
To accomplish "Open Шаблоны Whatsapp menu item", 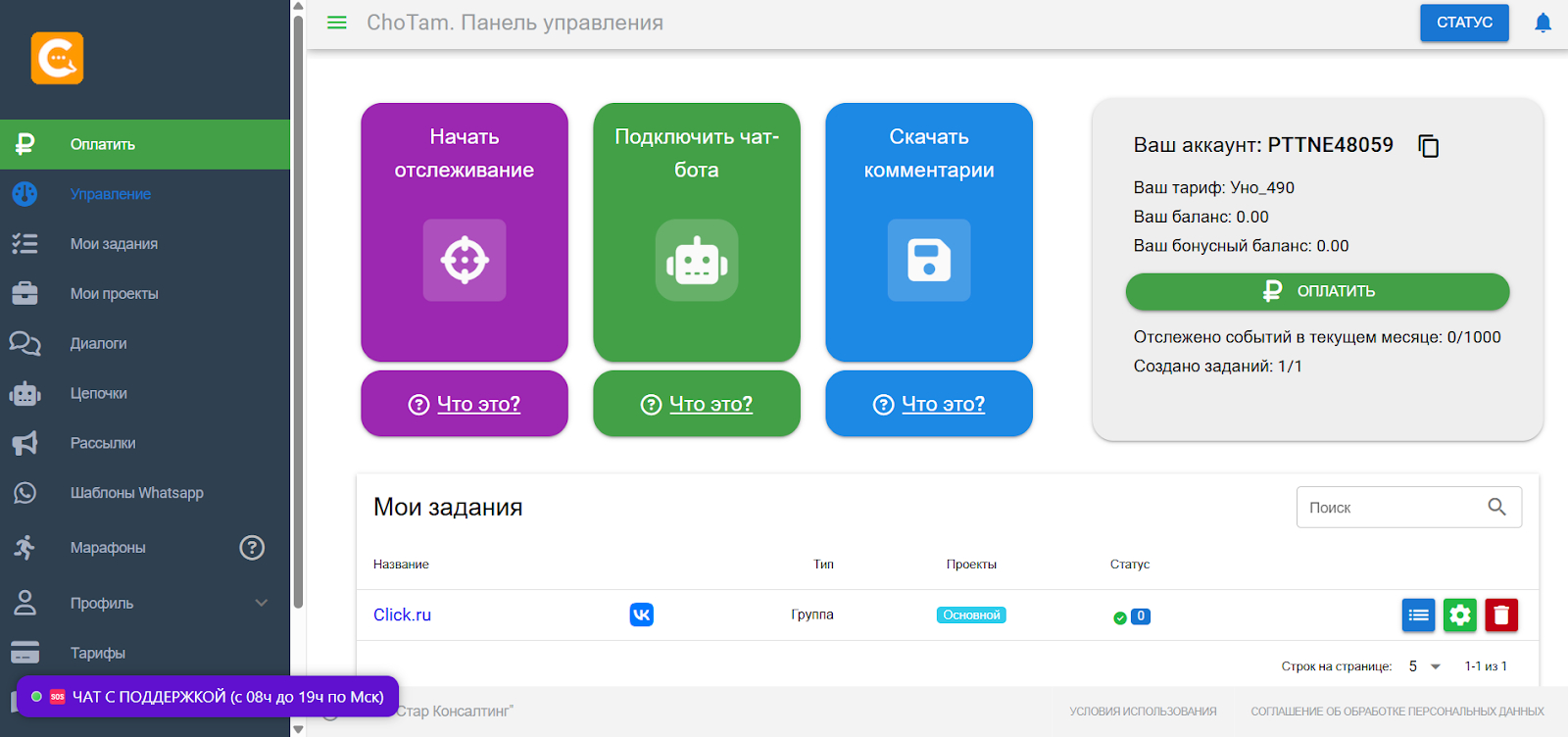I will (x=145, y=493).
